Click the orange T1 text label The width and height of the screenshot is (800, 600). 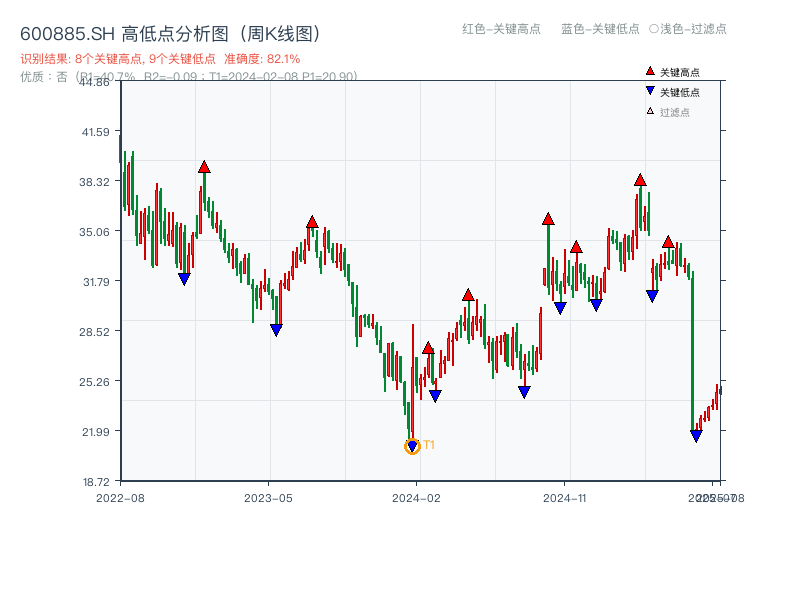pos(429,445)
